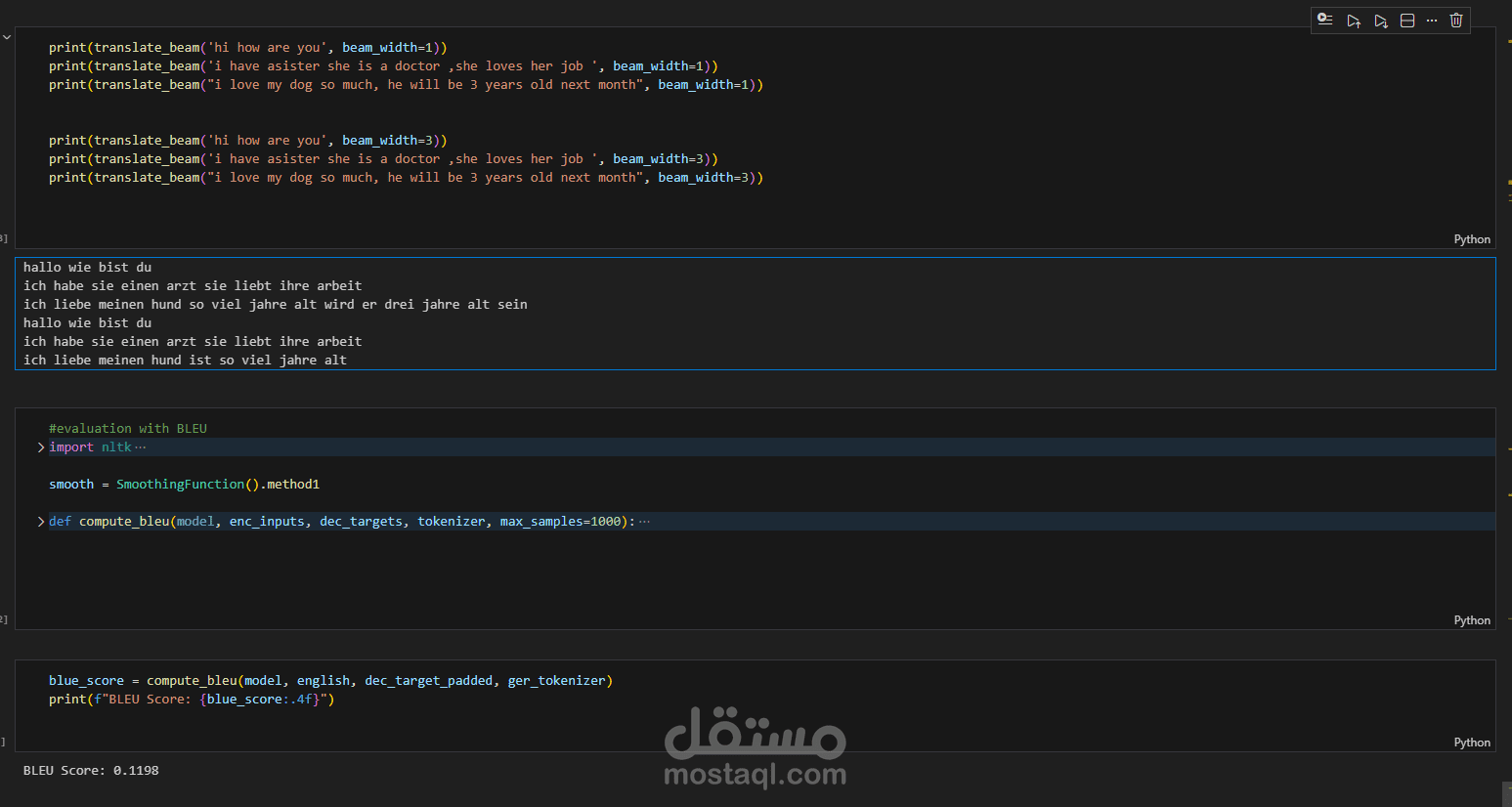This screenshot has height=807, width=1512.
Task: Click the vertical scrollbar thumb at bottom right
Action: point(1507,793)
